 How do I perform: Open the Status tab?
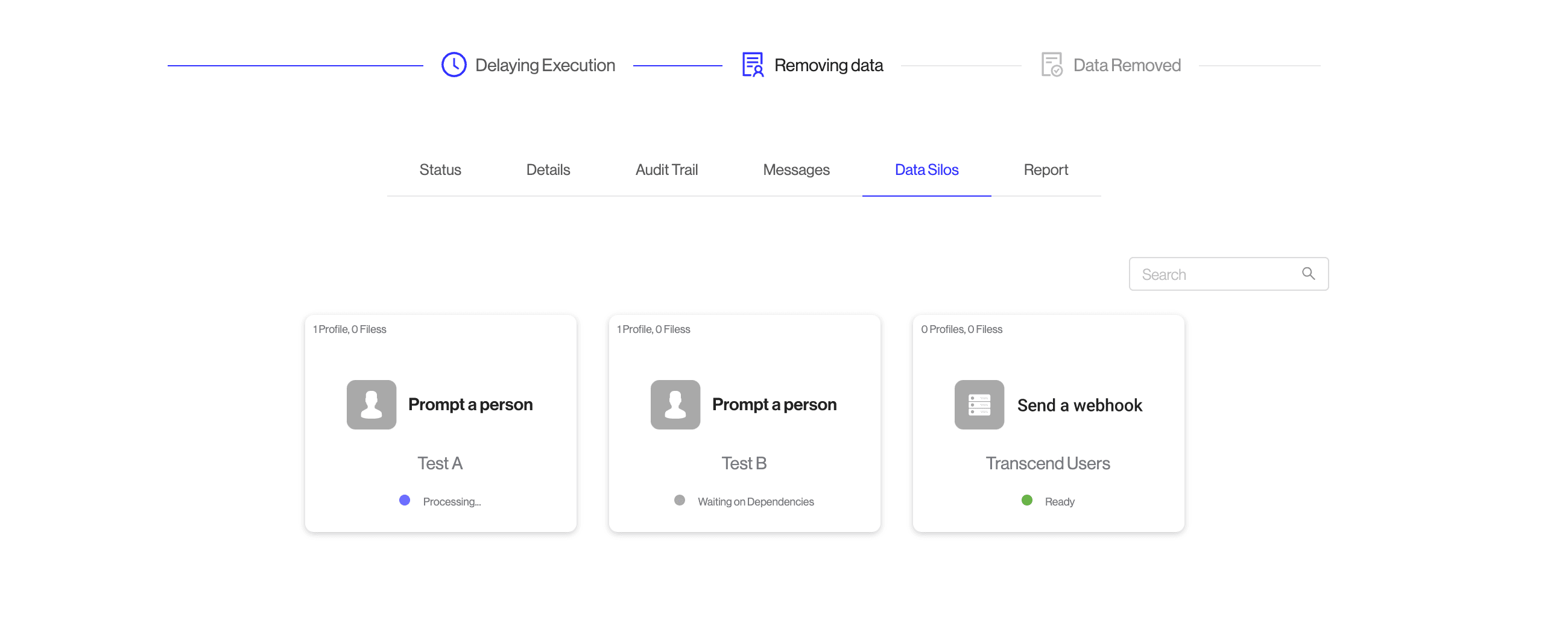pos(440,170)
